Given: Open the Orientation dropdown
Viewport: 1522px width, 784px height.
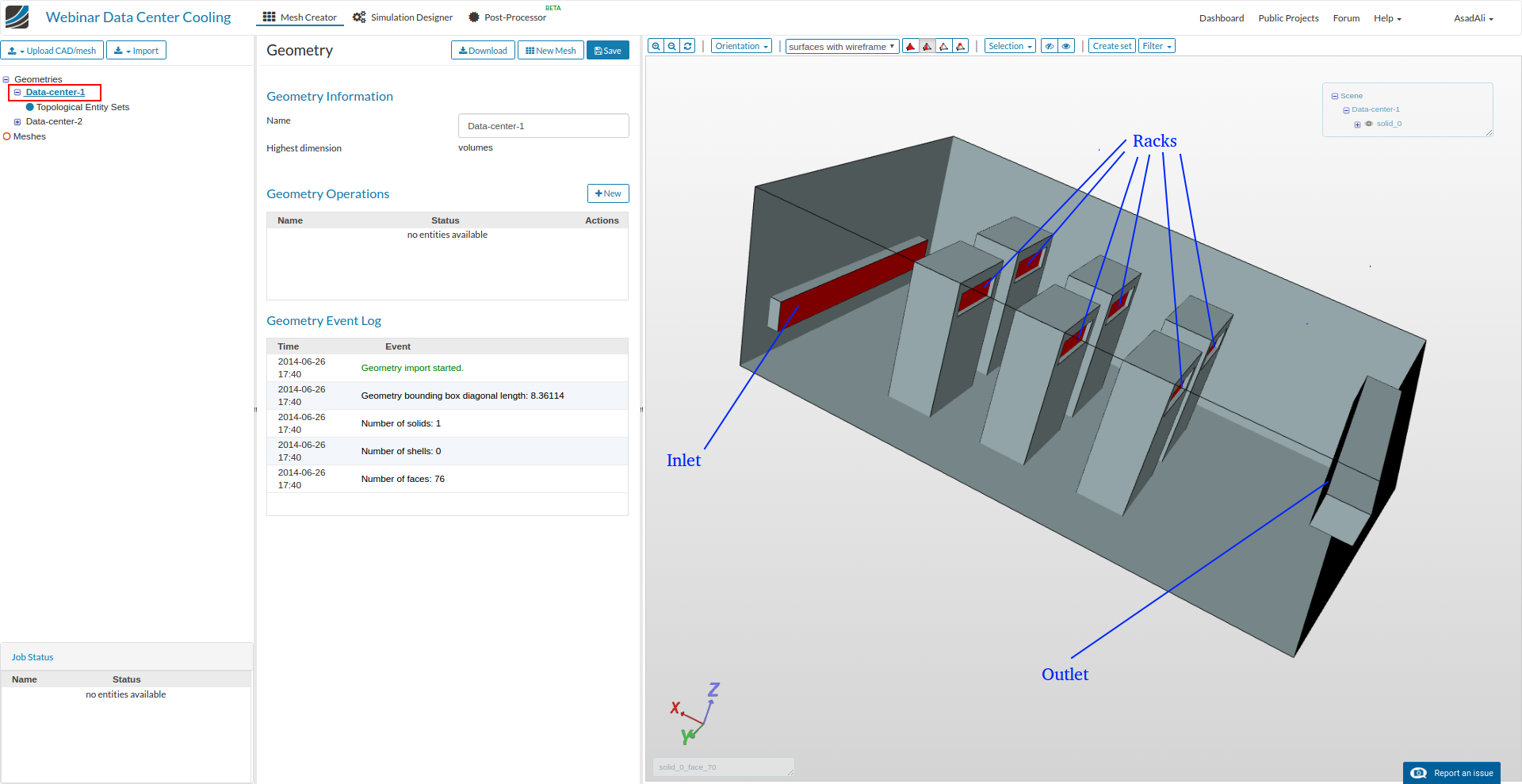Looking at the screenshot, I should click(x=740, y=45).
